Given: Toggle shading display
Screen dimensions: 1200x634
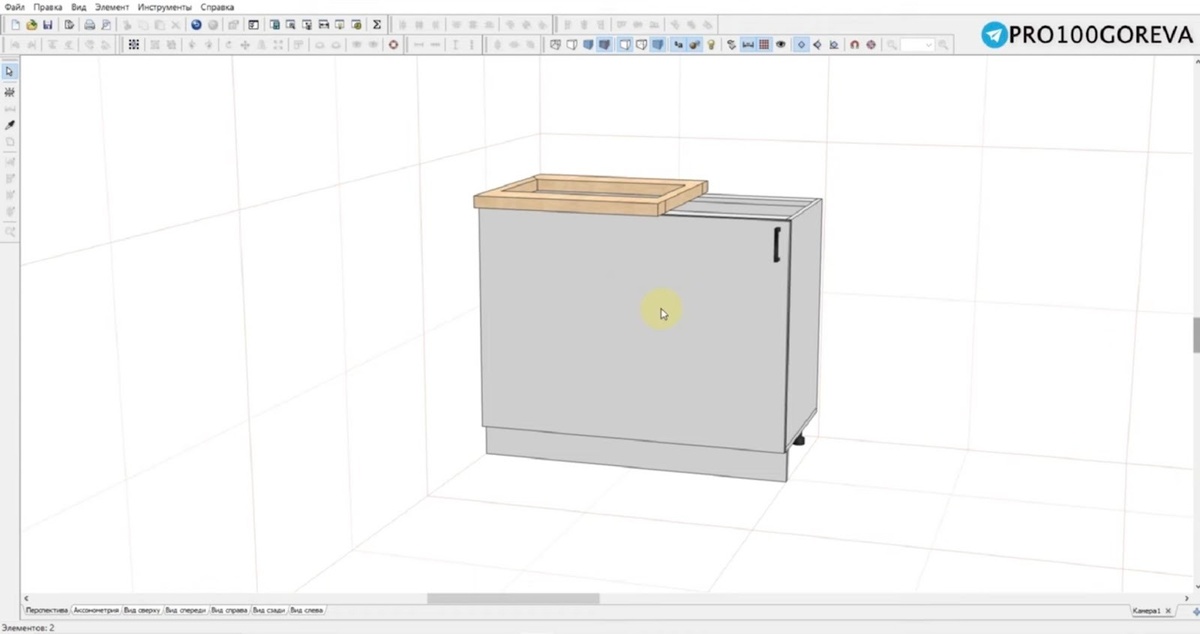Looking at the screenshot, I should pyautogui.click(x=657, y=45).
